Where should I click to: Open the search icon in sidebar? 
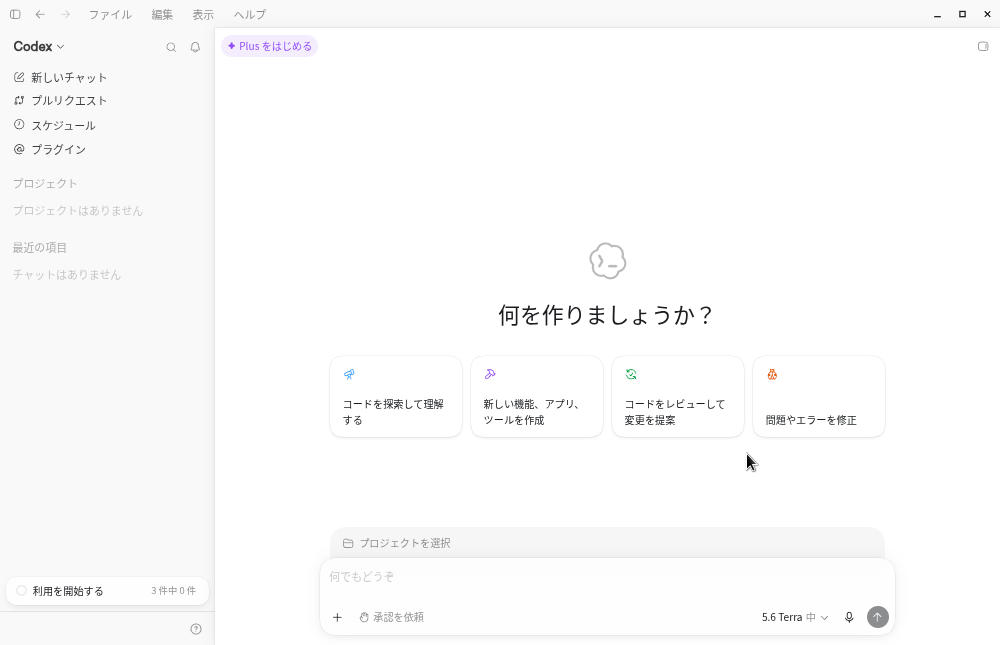(171, 47)
